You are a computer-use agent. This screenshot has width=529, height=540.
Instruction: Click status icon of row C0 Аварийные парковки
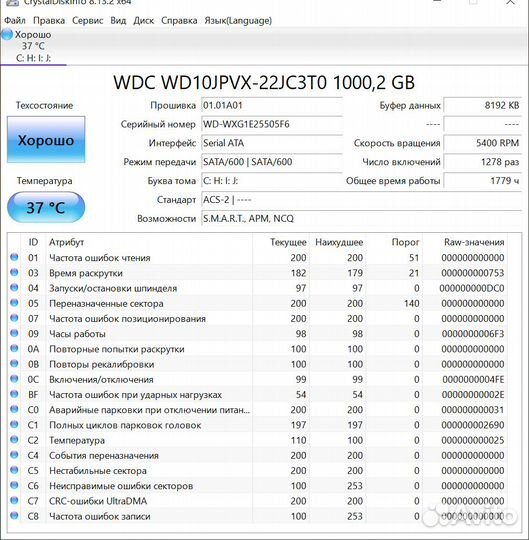pyautogui.click(x=14, y=409)
